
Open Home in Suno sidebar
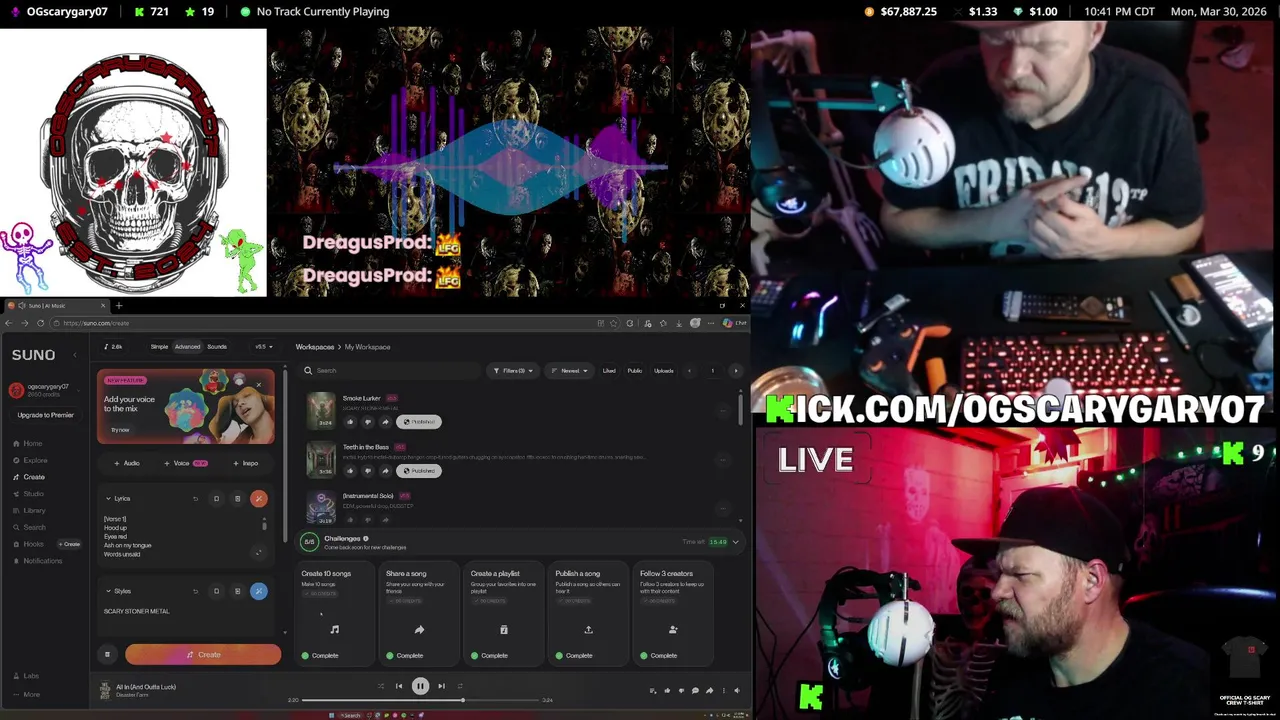point(28,443)
